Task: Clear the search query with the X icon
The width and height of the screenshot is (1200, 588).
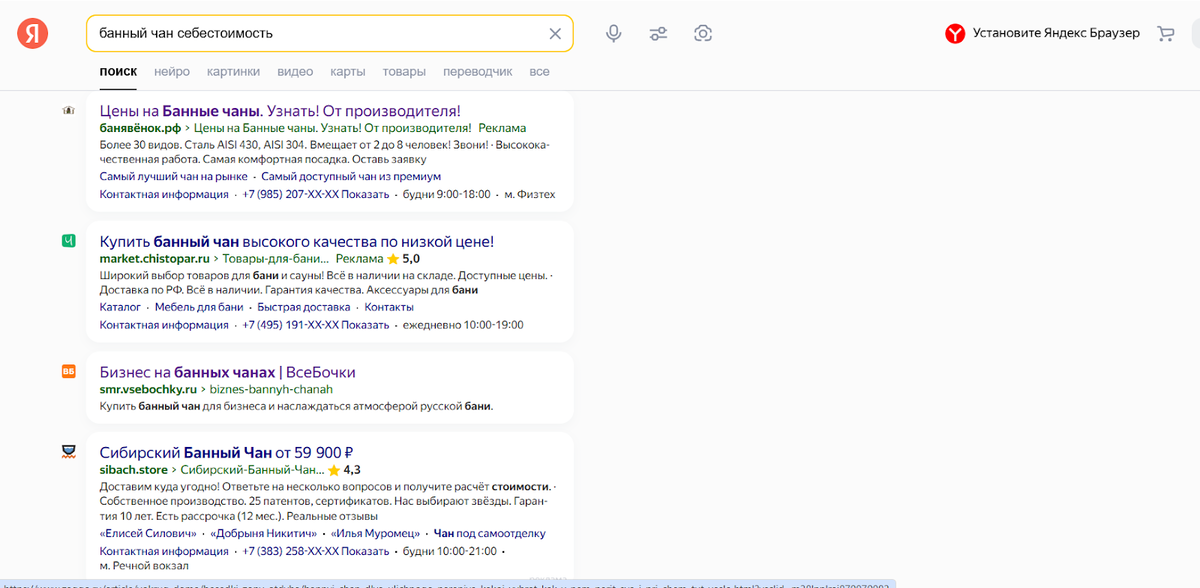Action: (555, 33)
